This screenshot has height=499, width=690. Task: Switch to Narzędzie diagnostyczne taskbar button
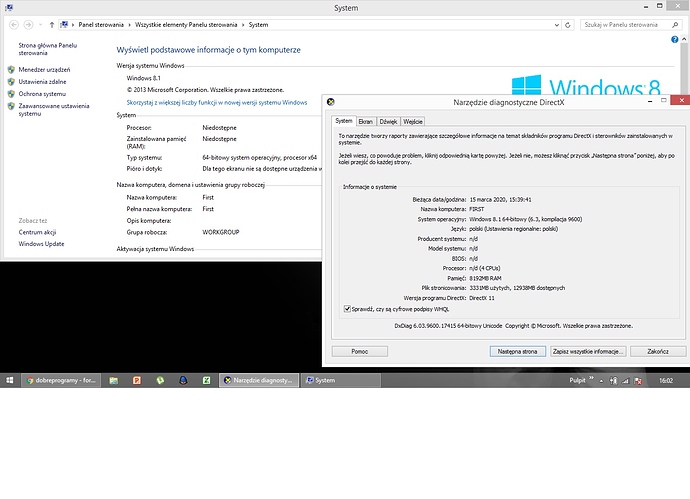tap(259, 381)
